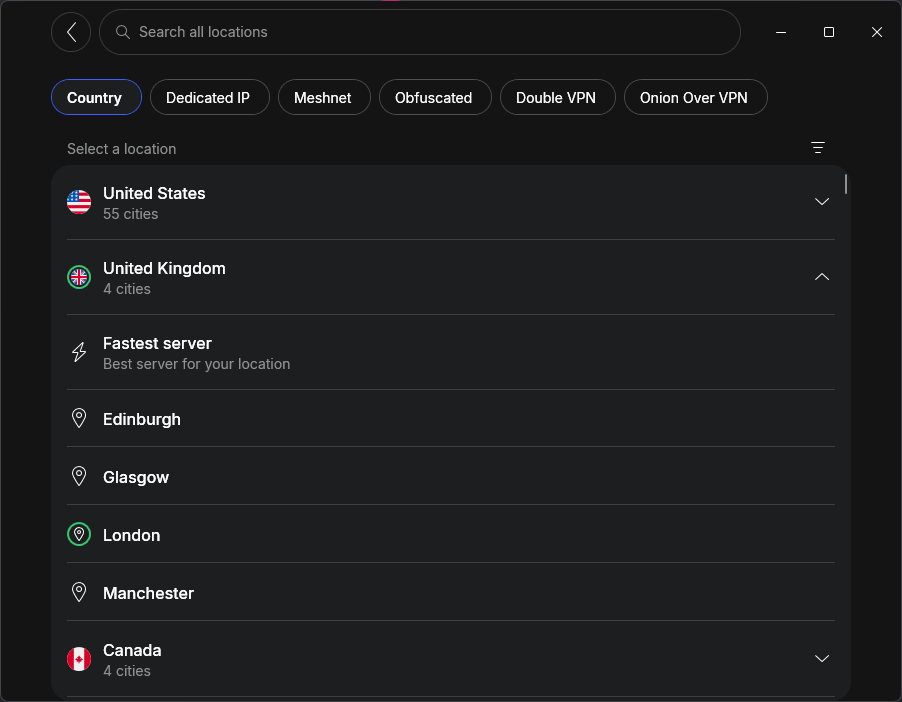
Task: Click the United States country name
Action: (154, 193)
